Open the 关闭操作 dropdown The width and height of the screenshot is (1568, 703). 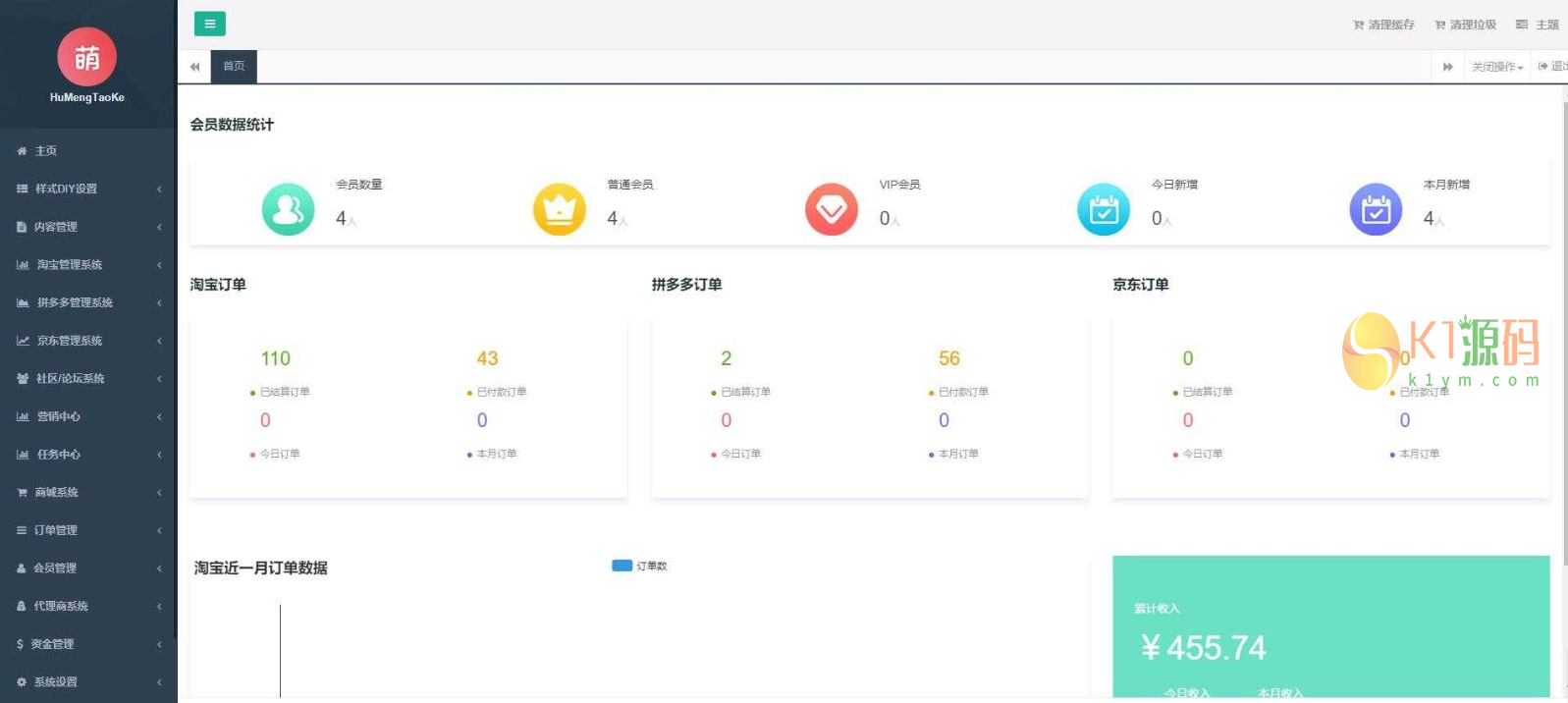pyautogui.click(x=1496, y=67)
